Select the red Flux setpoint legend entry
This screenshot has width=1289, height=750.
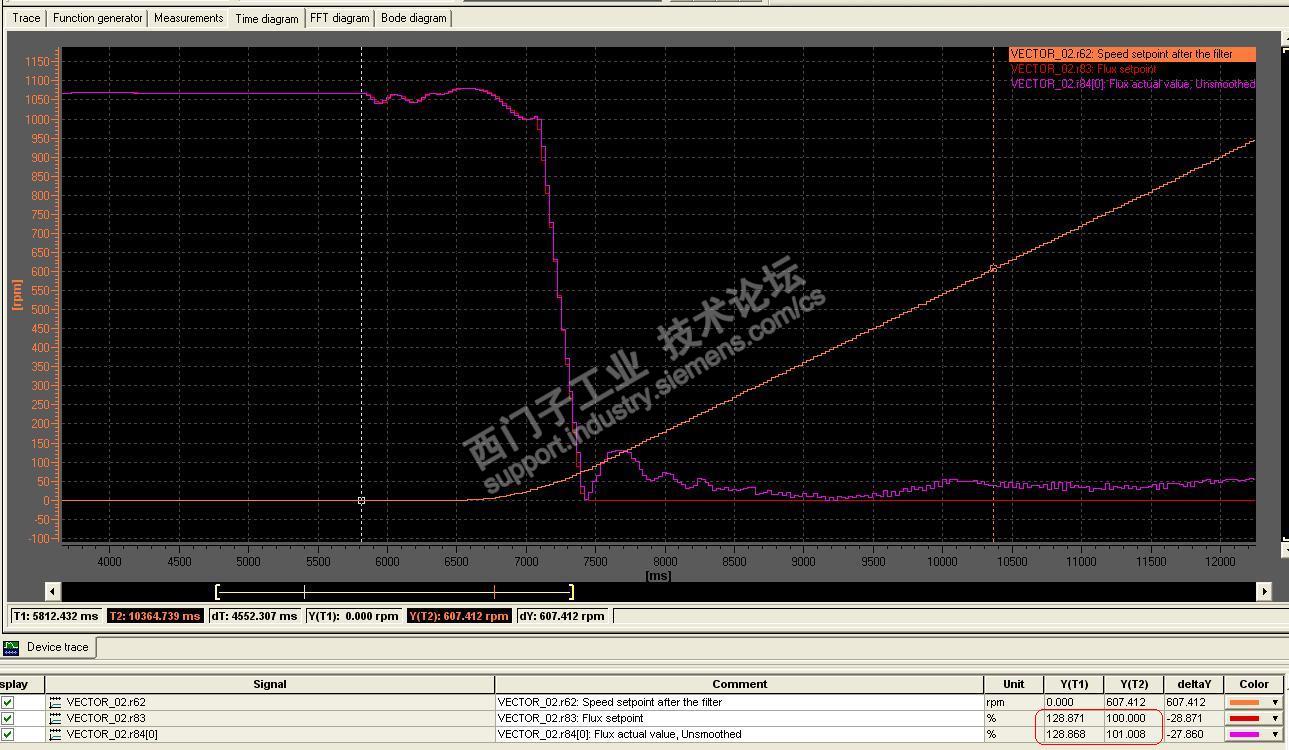click(x=1083, y=69)
